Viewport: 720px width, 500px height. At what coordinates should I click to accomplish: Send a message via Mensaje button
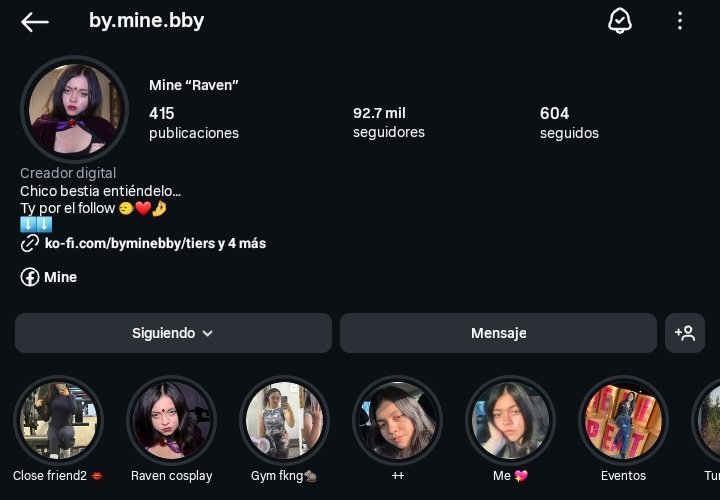(498, 333)
